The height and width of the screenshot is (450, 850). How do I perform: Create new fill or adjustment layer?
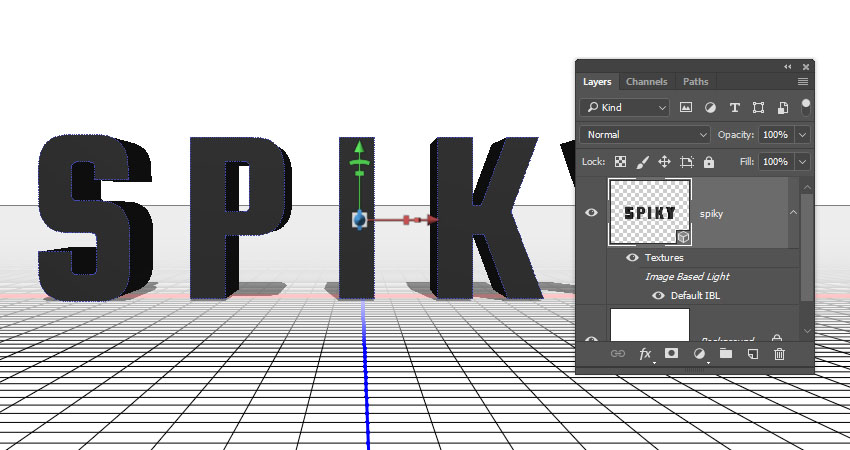(699, 354)
